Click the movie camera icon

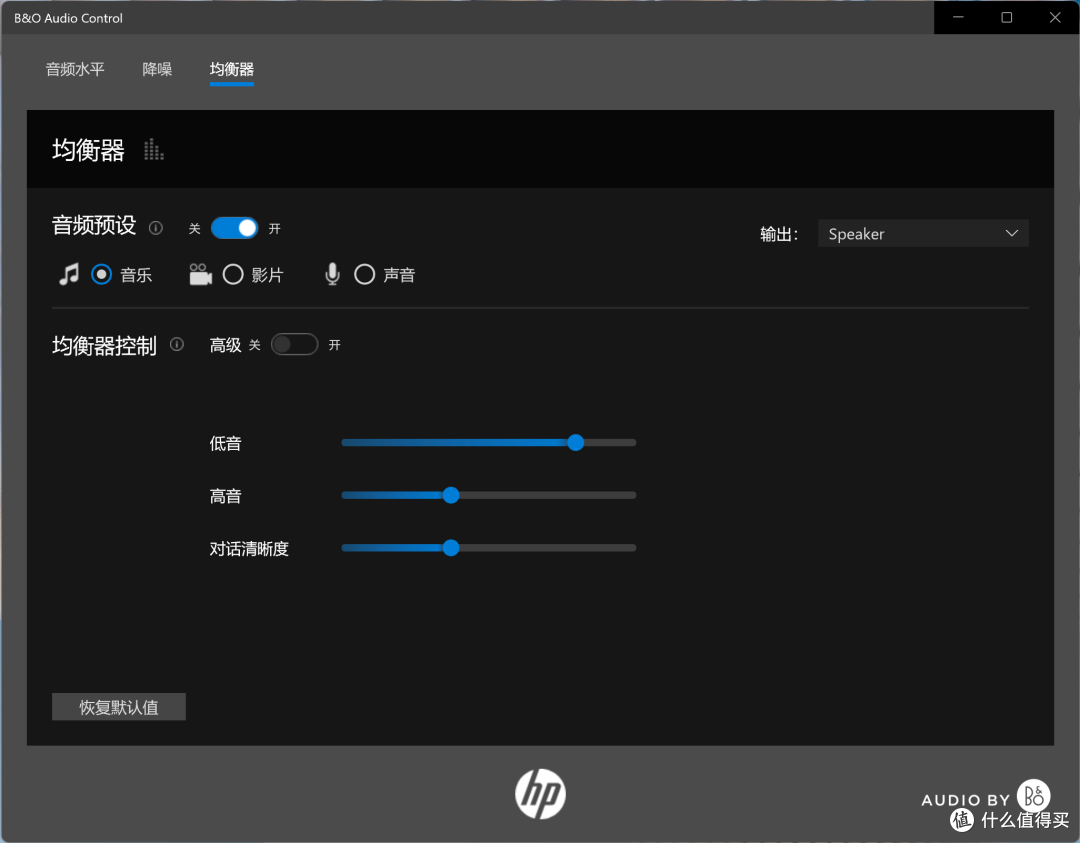point(200,274)
